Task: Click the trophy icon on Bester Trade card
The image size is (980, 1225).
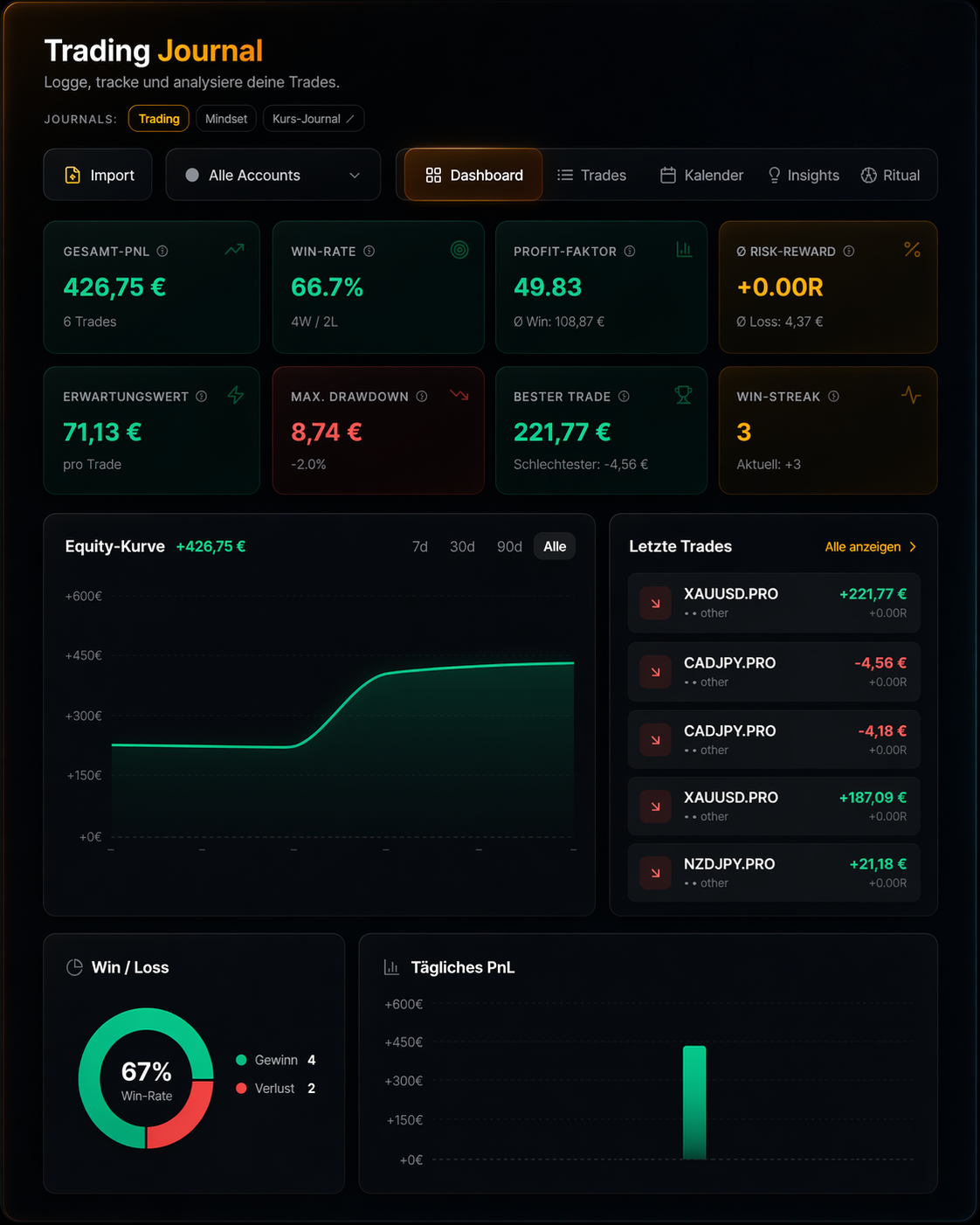Action: click(x=683, y=395)
